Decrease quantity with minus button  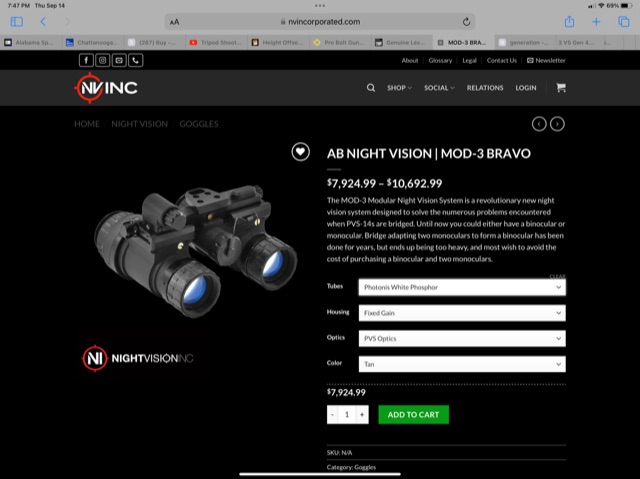point(332,415)
